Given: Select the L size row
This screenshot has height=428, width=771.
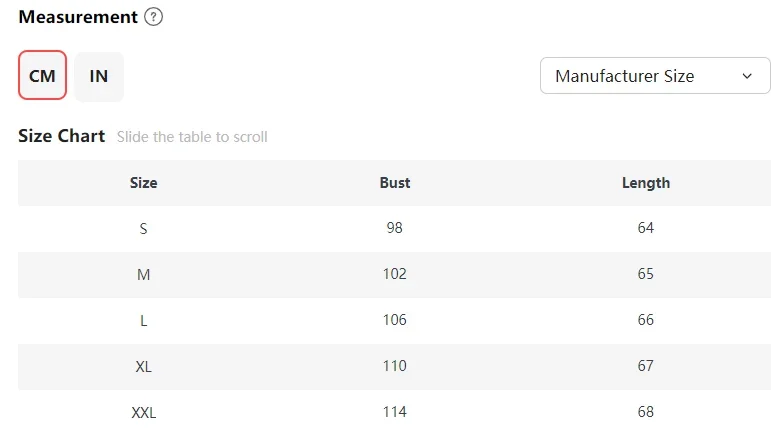Looking at the screenshot, I should pyautogui.click(x=144, y=320).
